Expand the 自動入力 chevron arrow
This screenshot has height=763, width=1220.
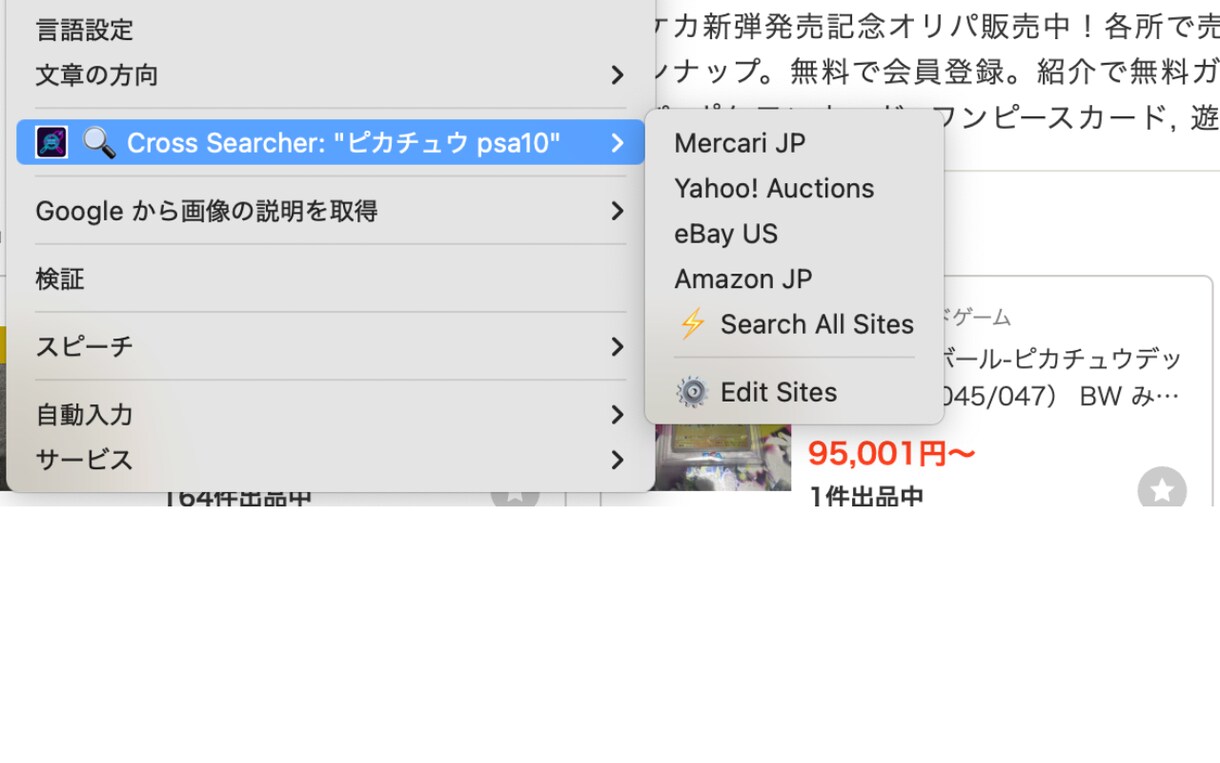coord(618,415)
